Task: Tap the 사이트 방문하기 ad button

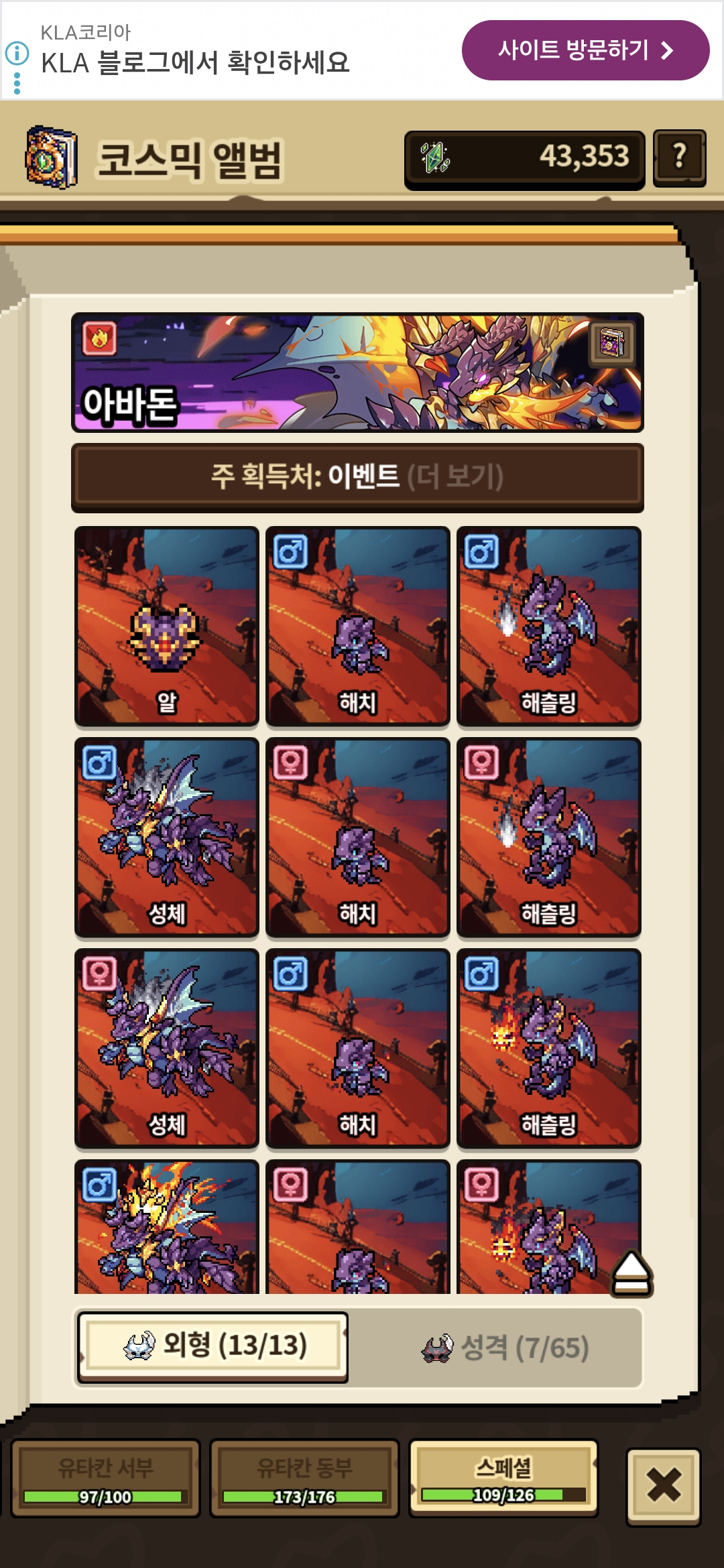Action: (x=585, y=50)
